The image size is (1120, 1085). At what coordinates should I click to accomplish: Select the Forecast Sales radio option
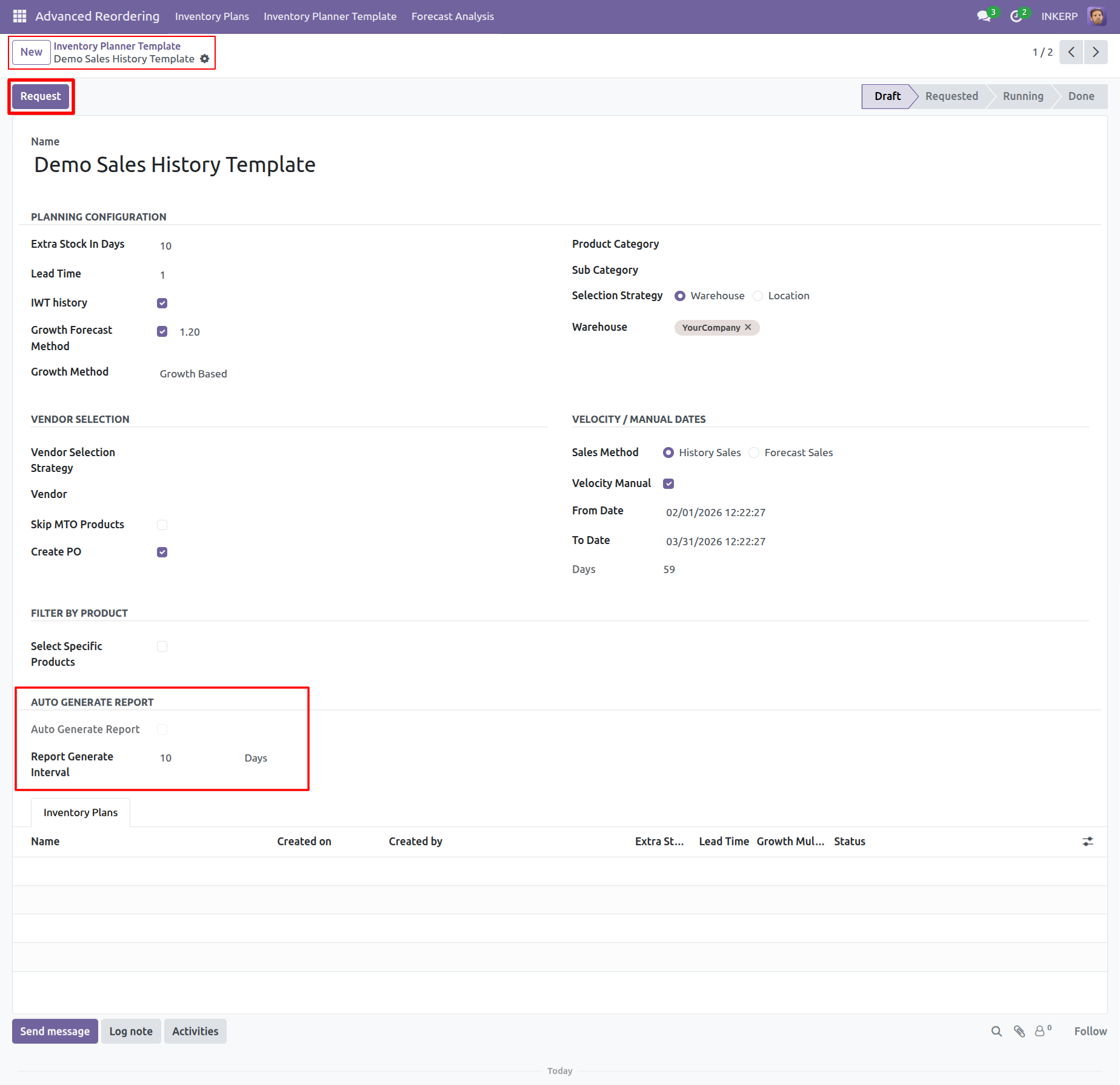[754, 453]
